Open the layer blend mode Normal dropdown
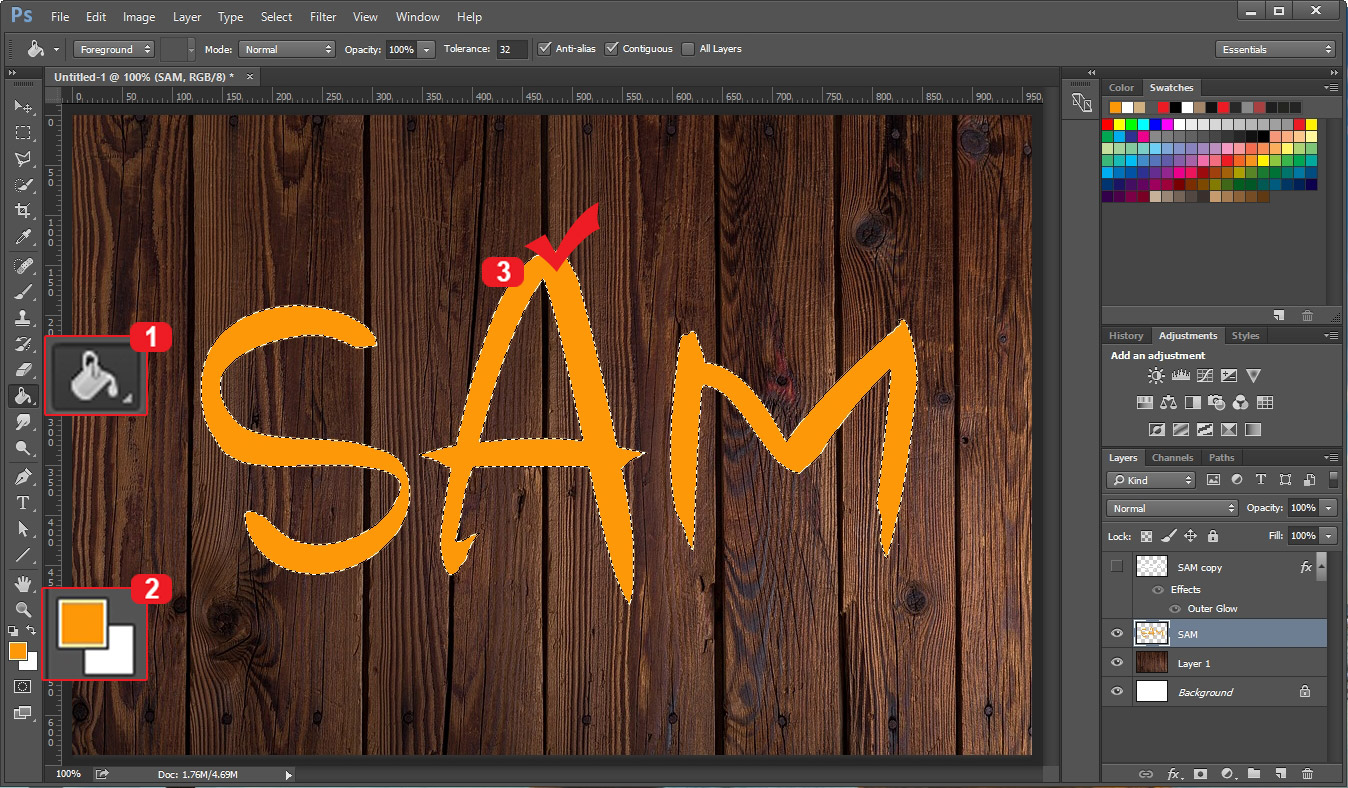 pyautogui.click(x=1172, y=508)
